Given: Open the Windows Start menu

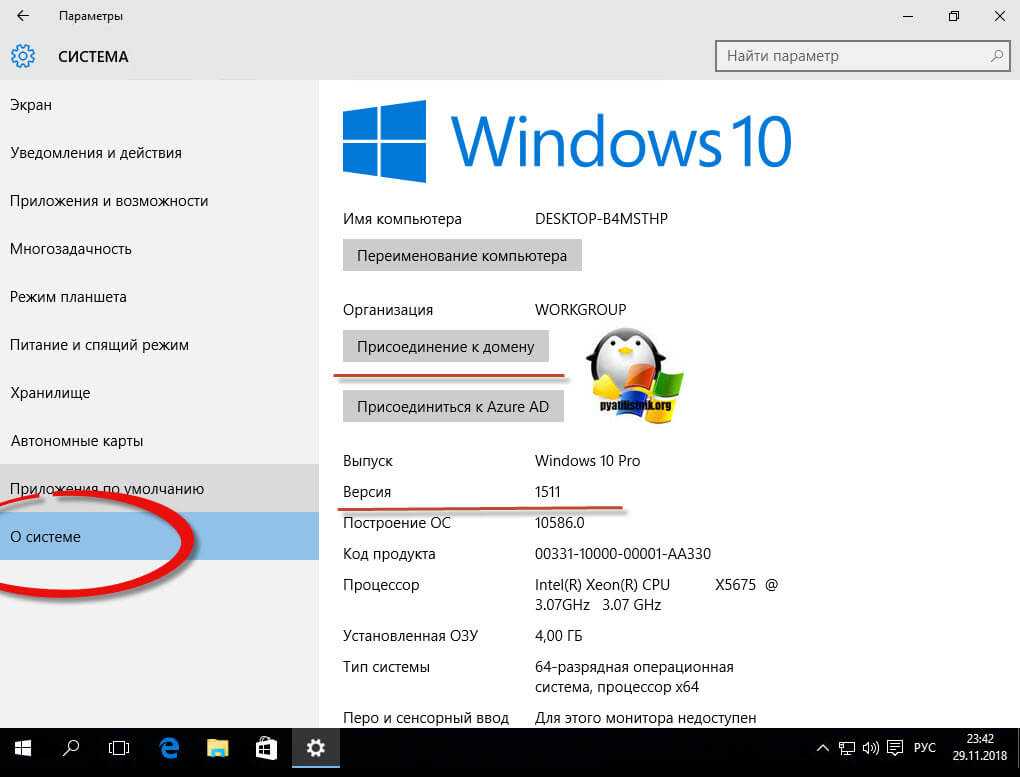Looking at the screenshot, I should coord(22,747).
